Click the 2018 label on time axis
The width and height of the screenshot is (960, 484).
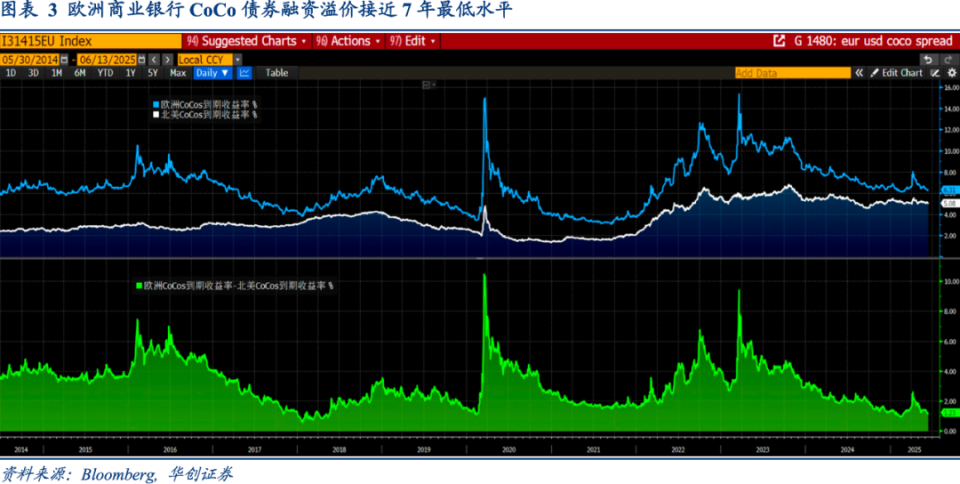coord(339,450)
